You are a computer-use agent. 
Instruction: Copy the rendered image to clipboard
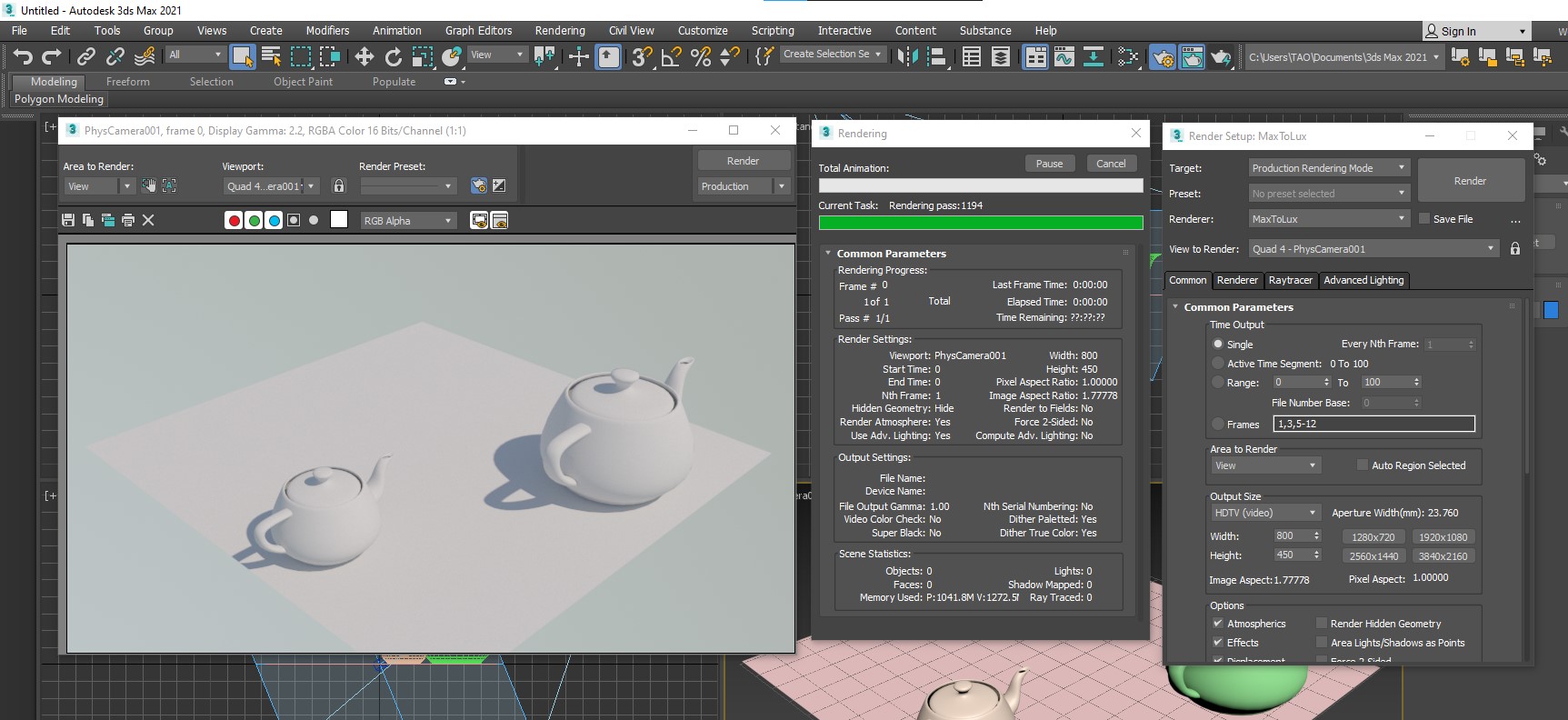88,220
